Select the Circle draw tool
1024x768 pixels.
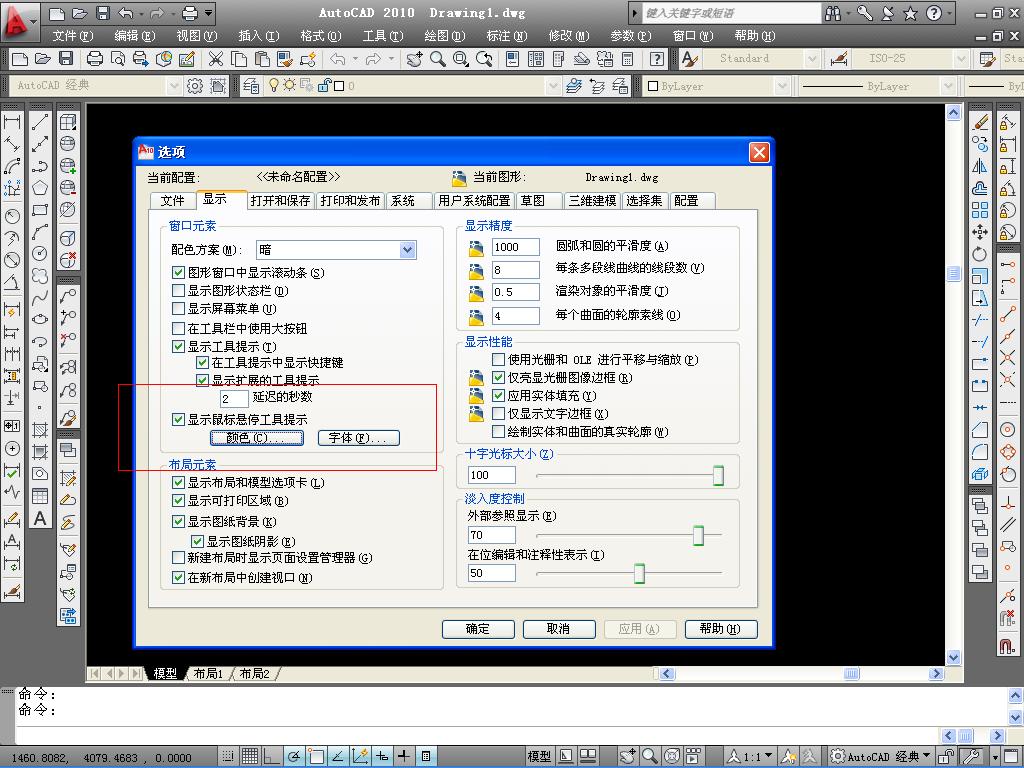[40, 254]
